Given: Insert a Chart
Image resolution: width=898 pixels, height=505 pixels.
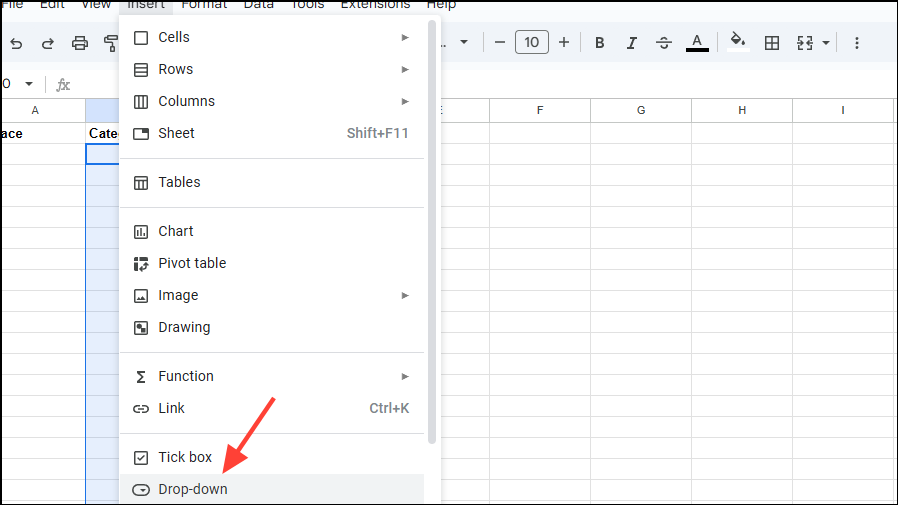Looking at the screenshot, I should 272,231.
